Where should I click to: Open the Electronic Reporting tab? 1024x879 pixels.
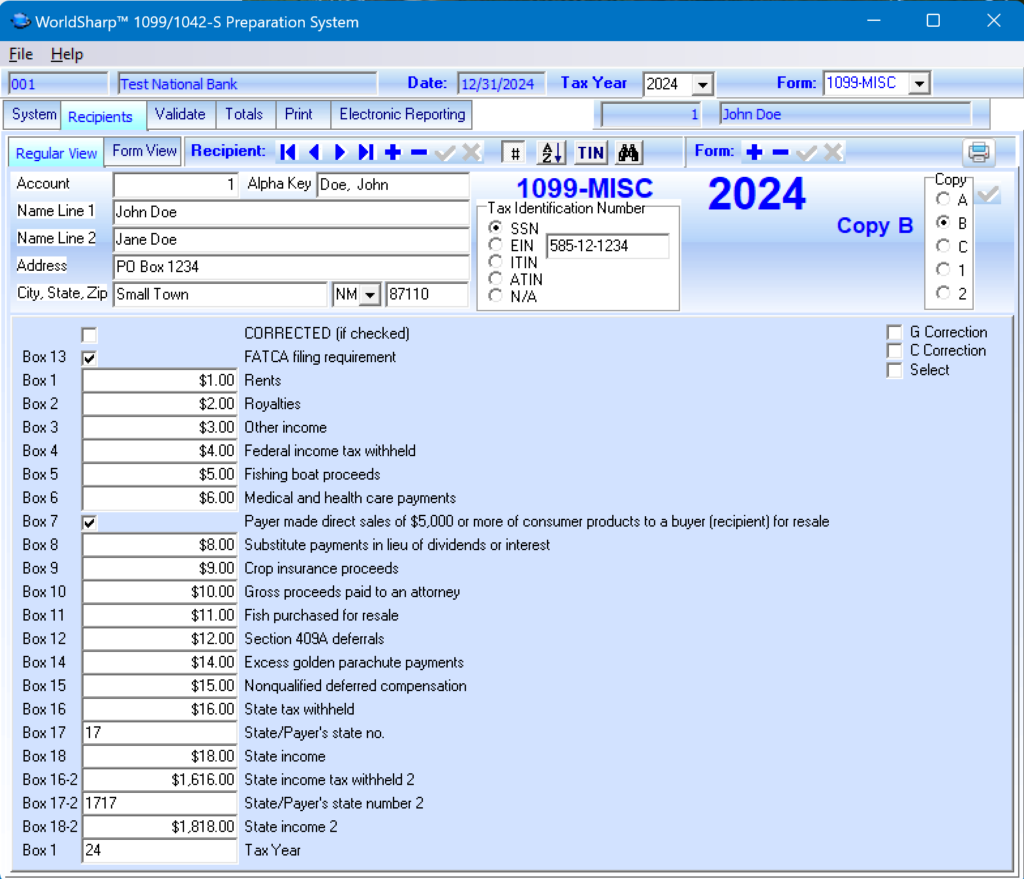tap(402, 114)
